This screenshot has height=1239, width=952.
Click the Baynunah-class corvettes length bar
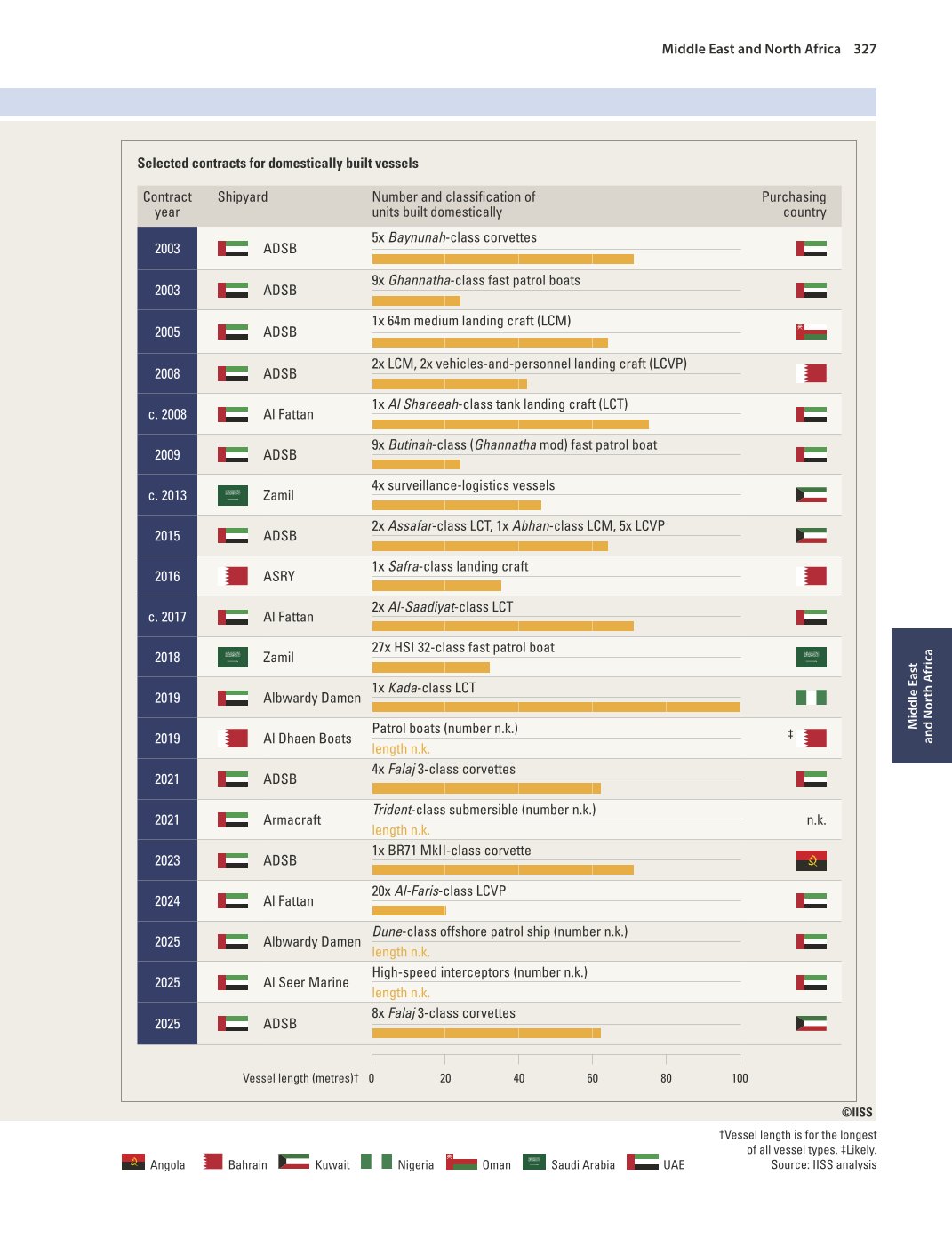point(503,260)
